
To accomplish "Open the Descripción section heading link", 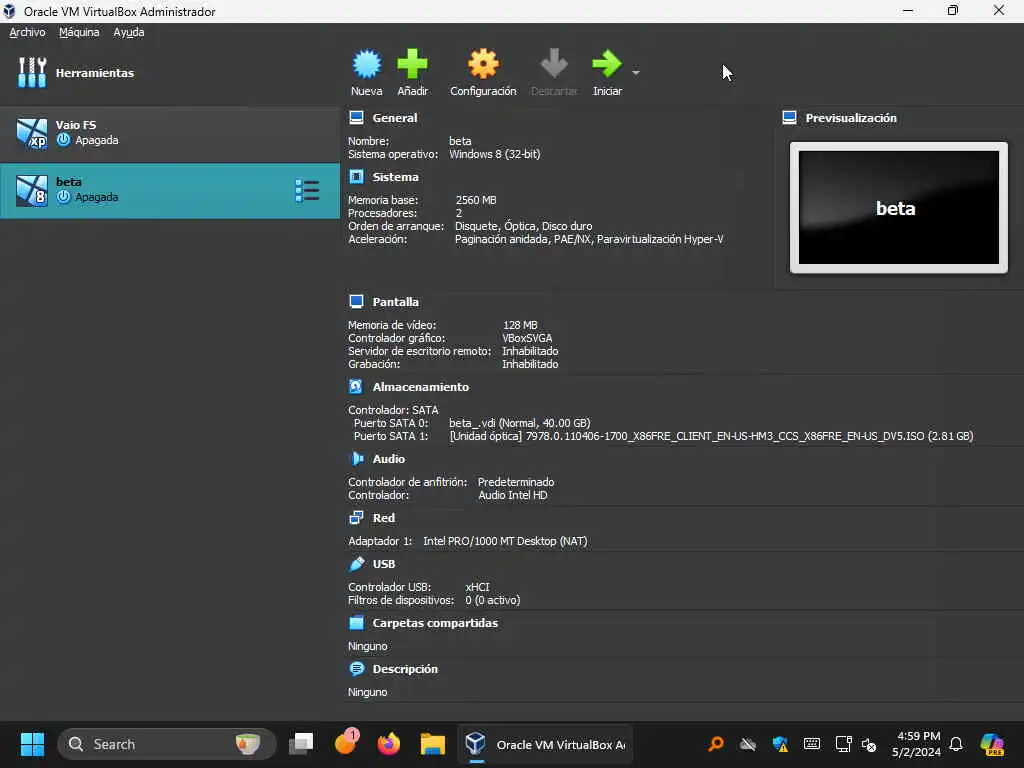I will (x=405, y=669).
